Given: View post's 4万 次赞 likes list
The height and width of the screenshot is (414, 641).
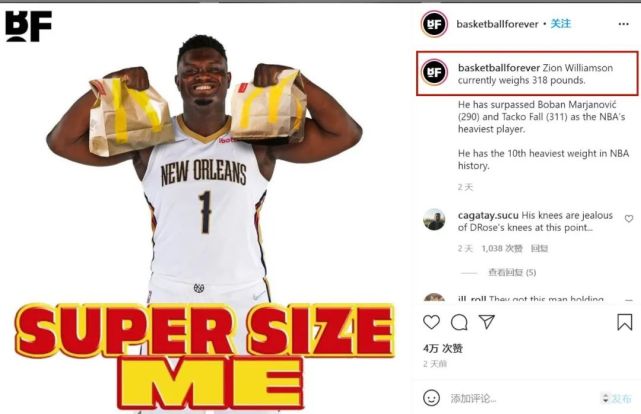Looking at the screenshot, I should [x=443, y=348].
